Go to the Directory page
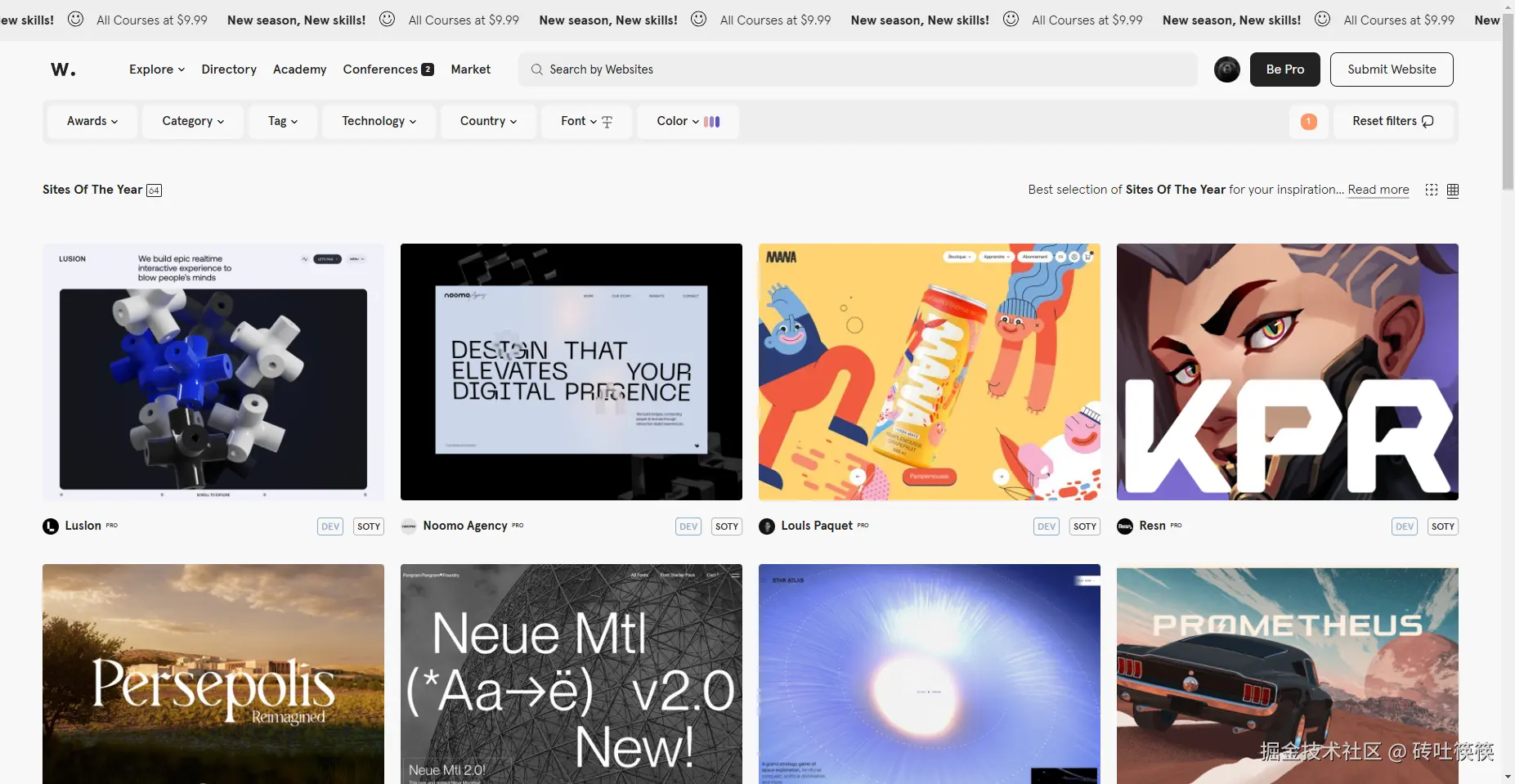This screenshot has width=1515, height=784. (229, 69)
